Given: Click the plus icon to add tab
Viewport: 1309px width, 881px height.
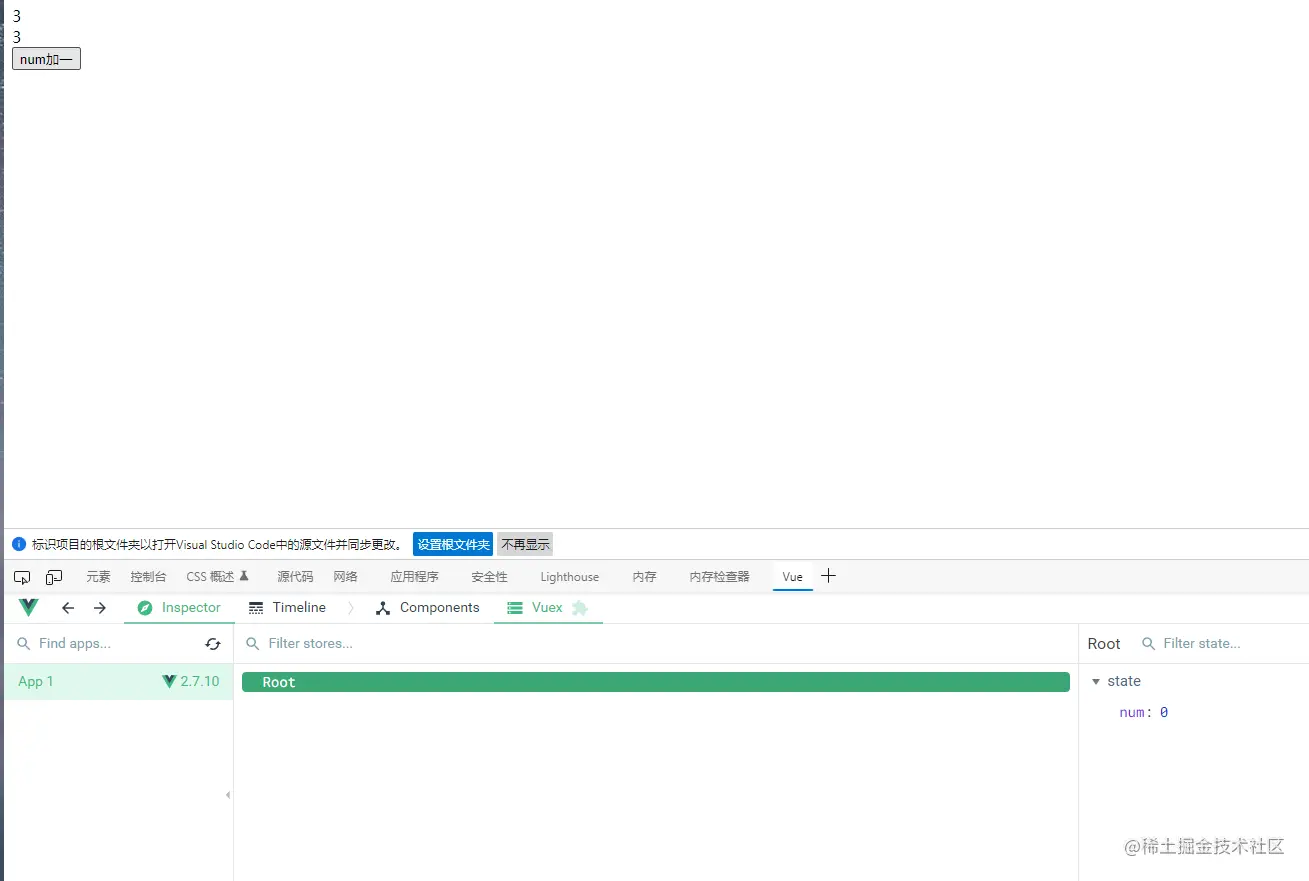Looking at the screenshot, I should [x=828, y=576].
